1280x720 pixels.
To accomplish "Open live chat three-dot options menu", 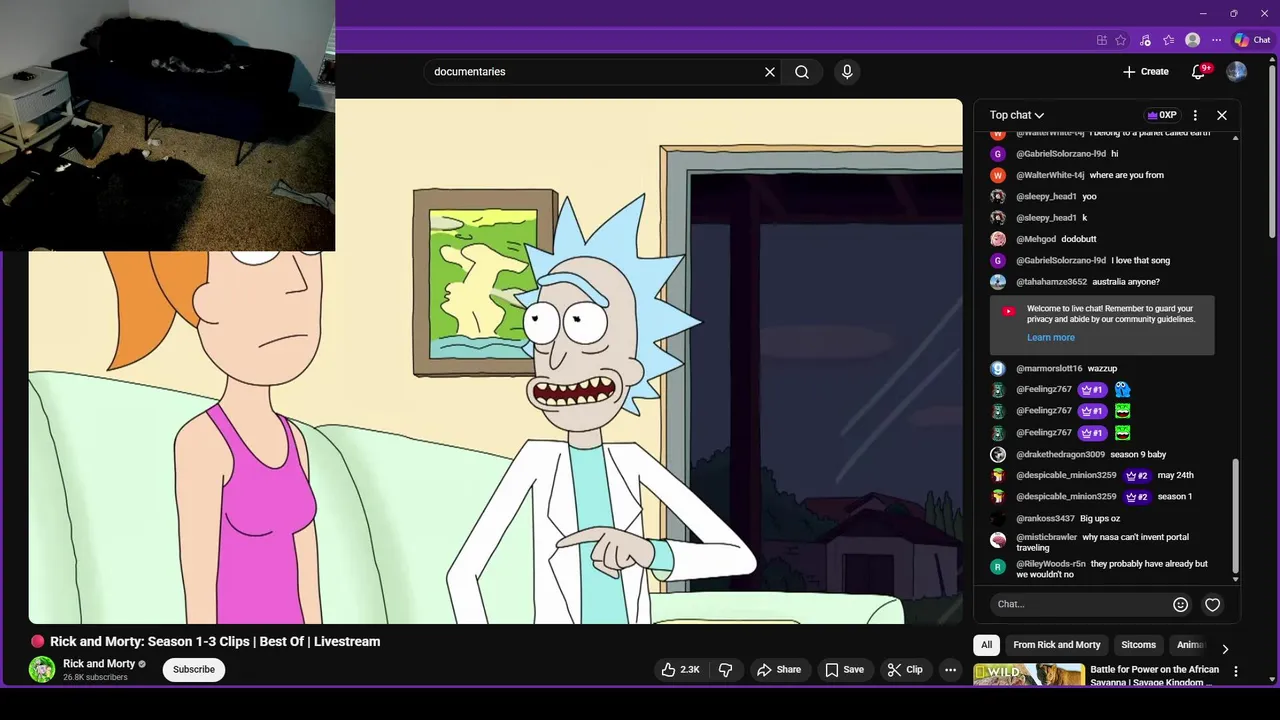I will [1195, 115].
